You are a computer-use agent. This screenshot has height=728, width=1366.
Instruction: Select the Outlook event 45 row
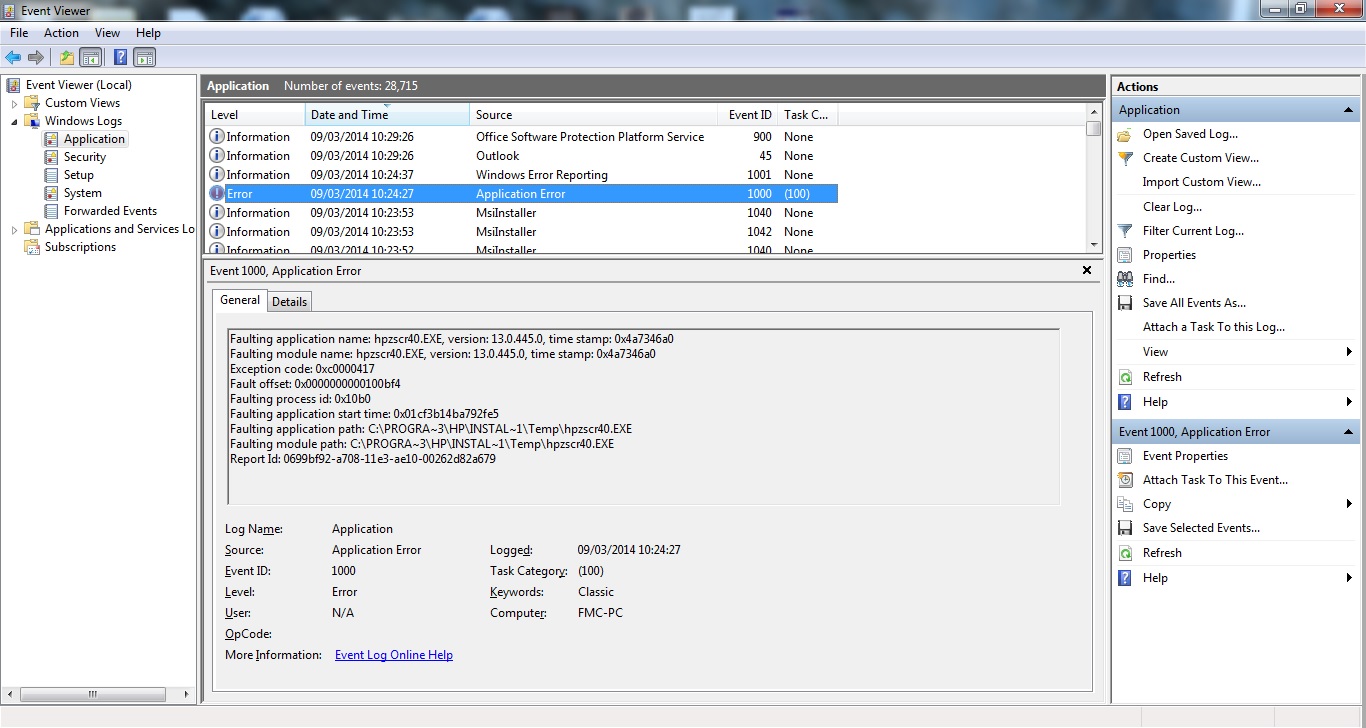[x=520, y=156]
